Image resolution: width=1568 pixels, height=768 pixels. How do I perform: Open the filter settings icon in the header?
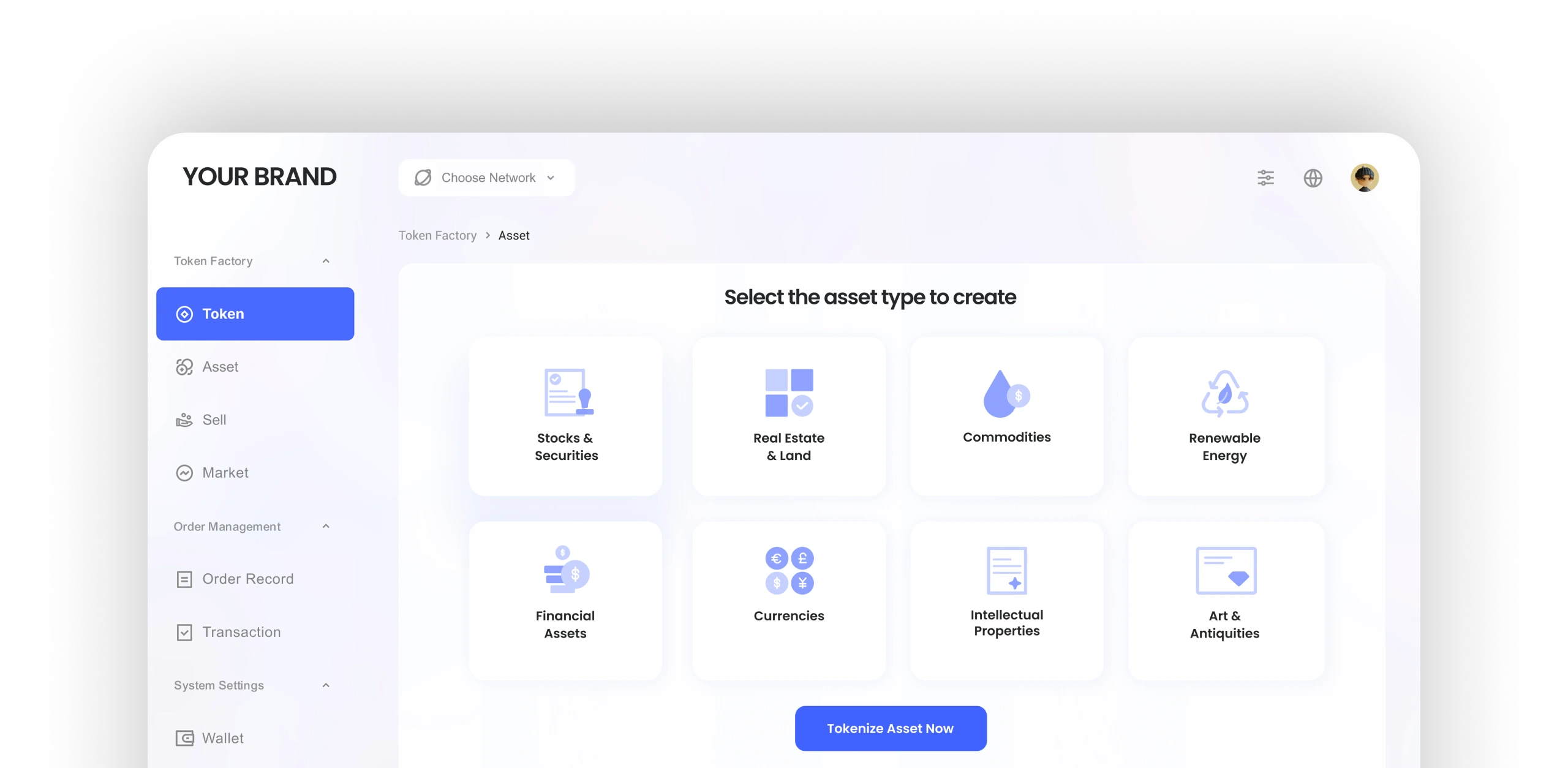1265,178
